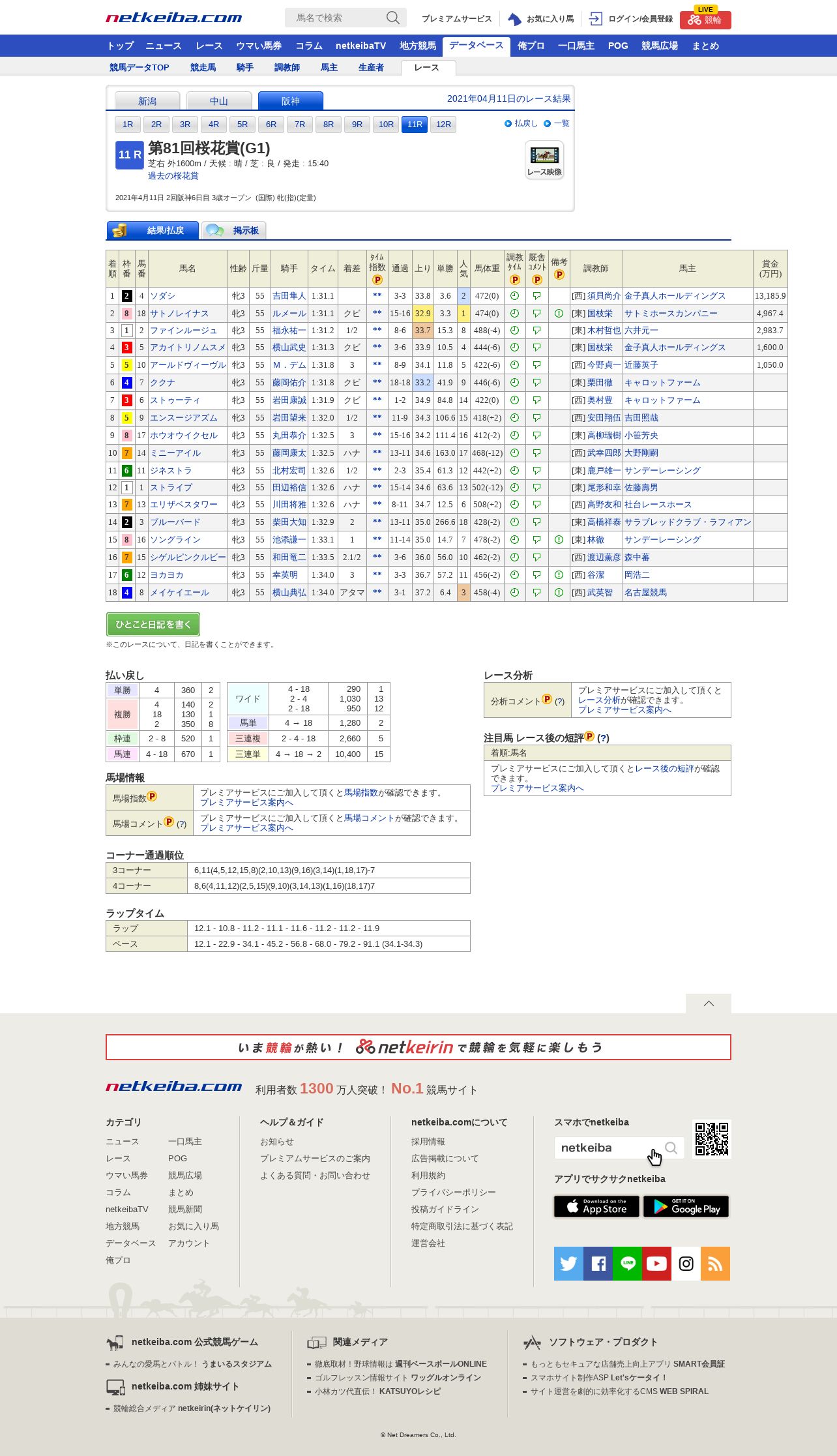Open POG in main navigation
The height and width of the screenshot is (1456, 837).
618,46
